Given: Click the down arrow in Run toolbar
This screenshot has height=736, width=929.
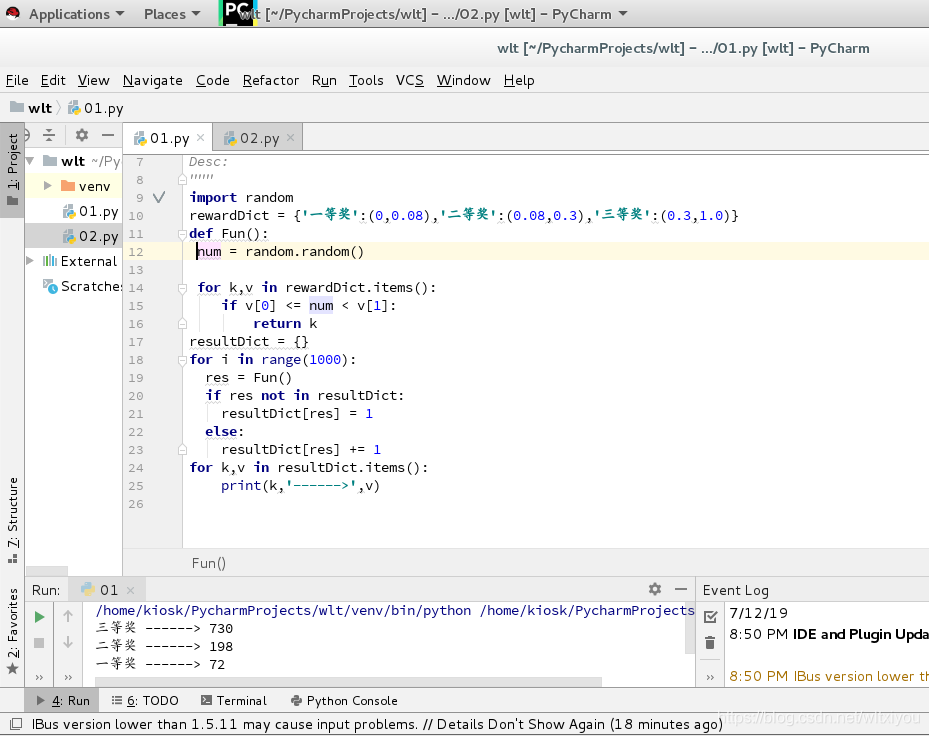Looking at the screenshot, I should [68, 642].
